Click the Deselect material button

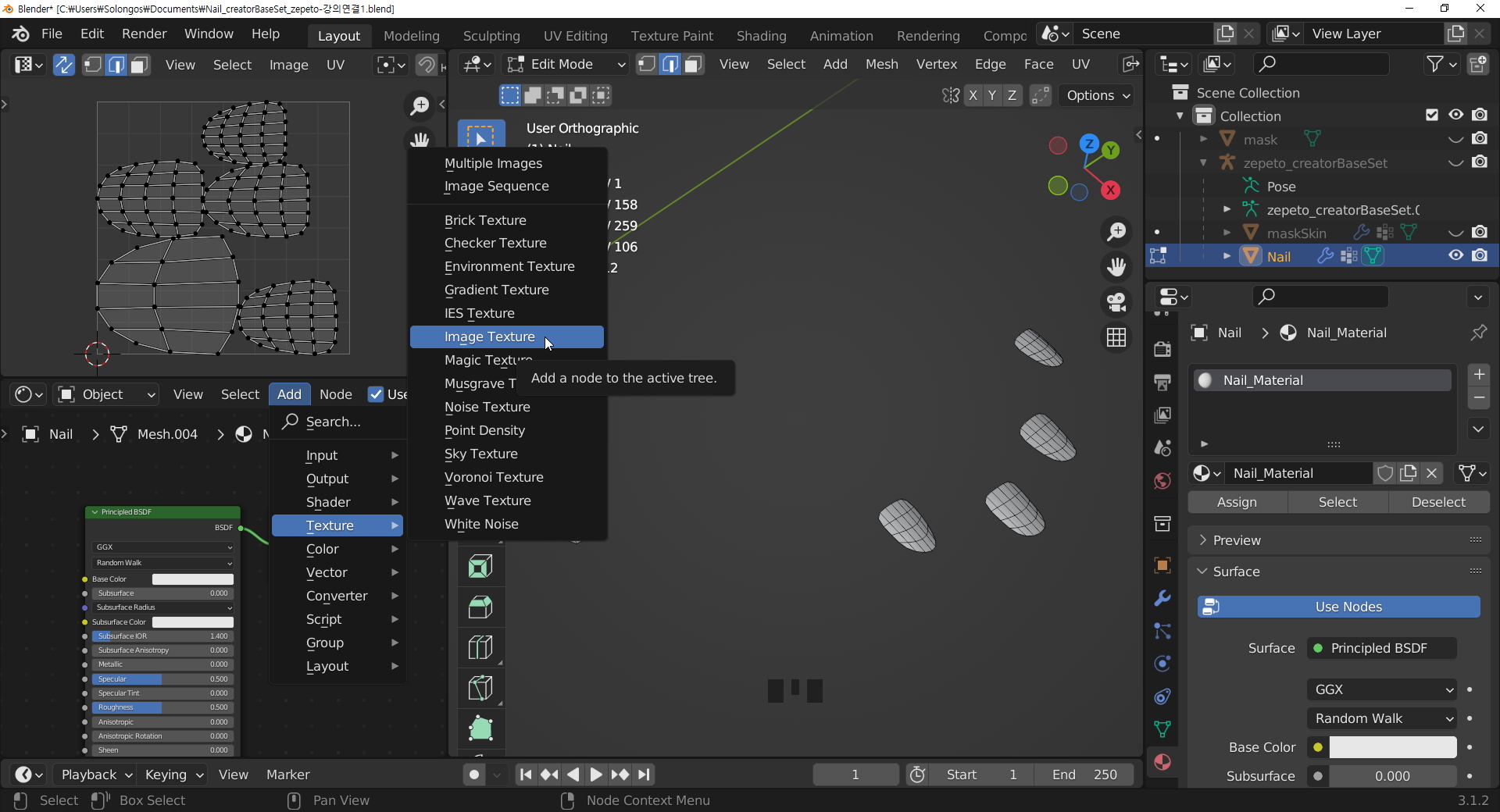[x=1438, y=502]
